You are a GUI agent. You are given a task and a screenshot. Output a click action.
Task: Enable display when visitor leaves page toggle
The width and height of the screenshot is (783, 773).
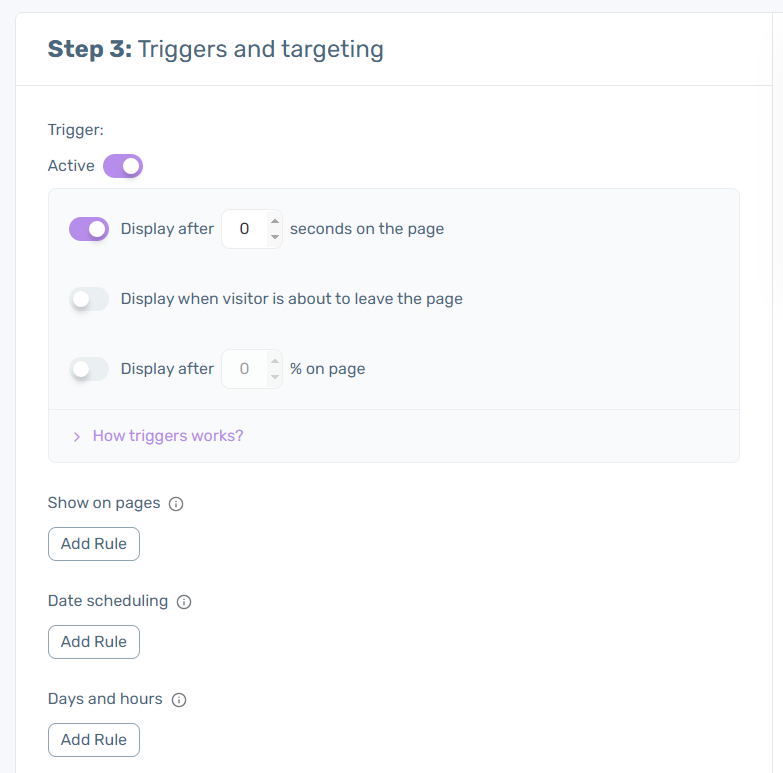[89, 299]
